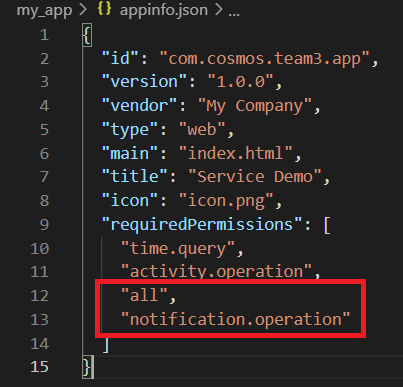The height and width of the screenshot is (387, 403).
Task: Click the "vendor" key
Action: click(139, 106)
